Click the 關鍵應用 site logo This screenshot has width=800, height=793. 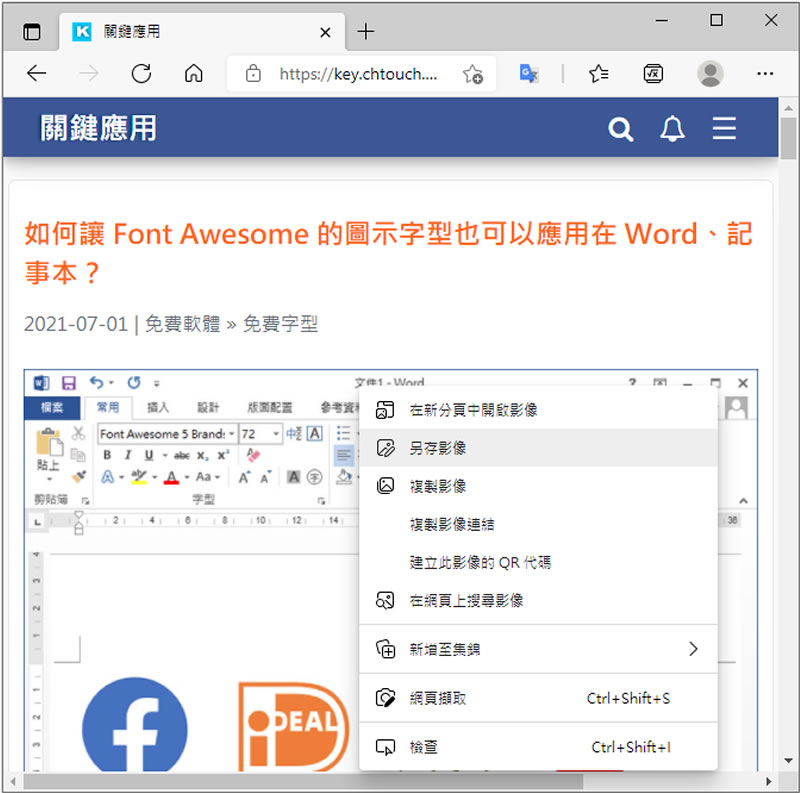(98, 128)
